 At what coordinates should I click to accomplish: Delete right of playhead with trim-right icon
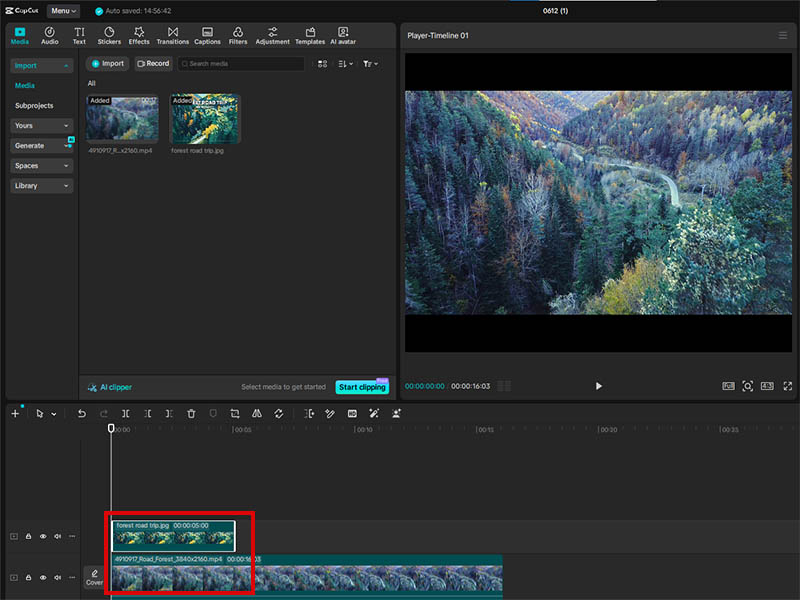[x=169, y=414]
